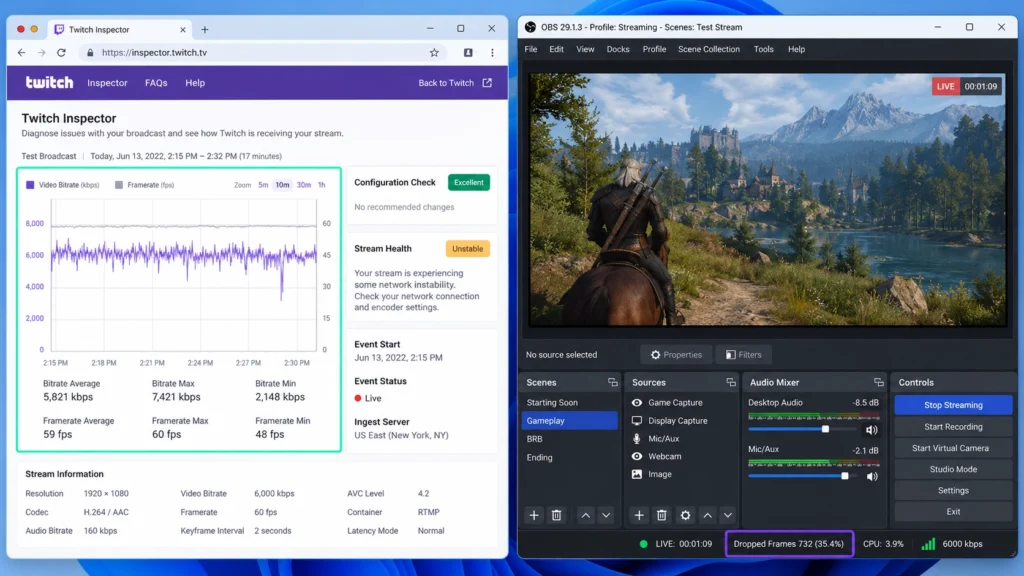Viewport: 1024px width, 576px height.
Task: Open OBS Tools menu
Action: [763, 49]
